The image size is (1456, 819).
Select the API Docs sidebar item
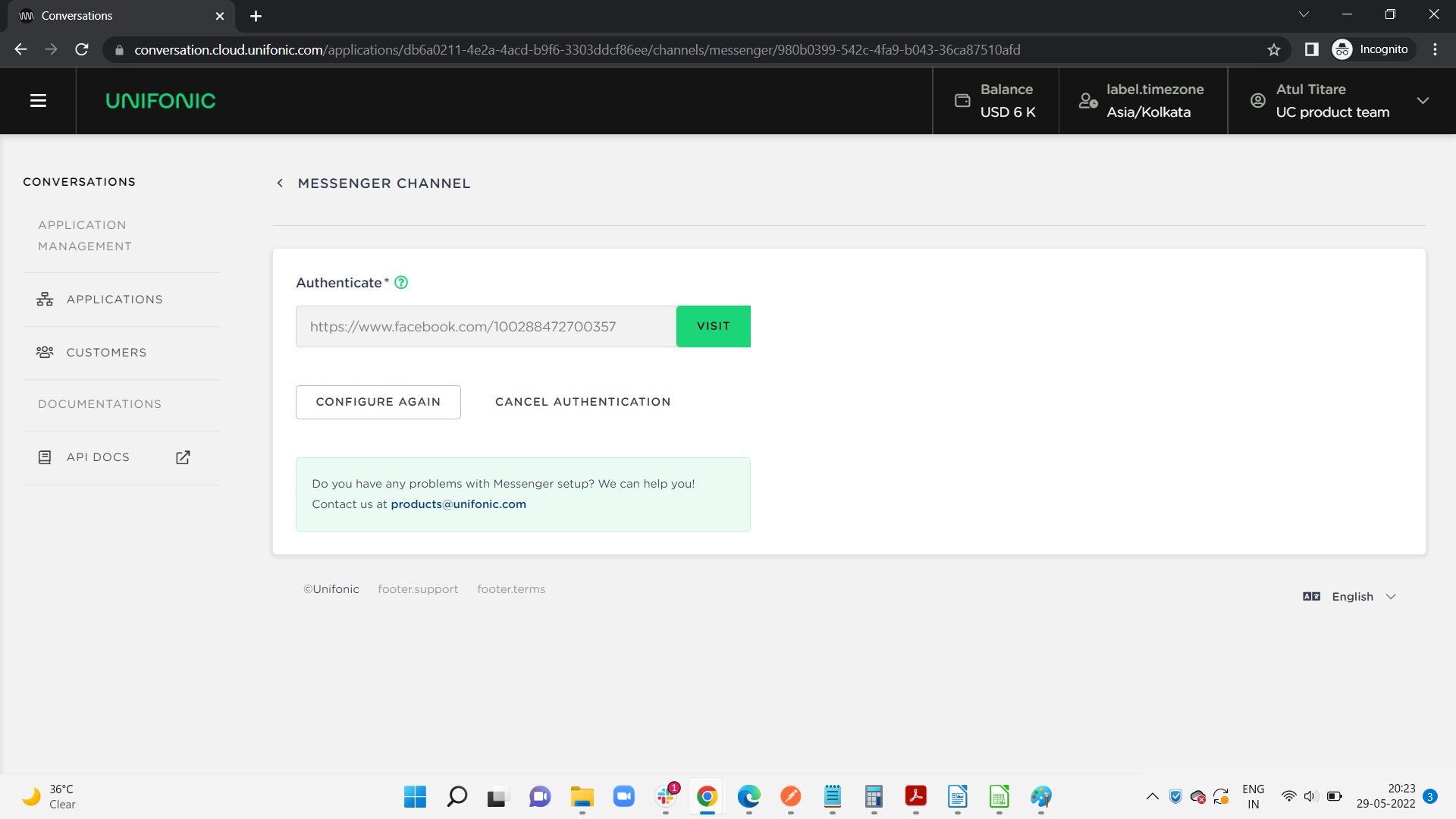97,457
